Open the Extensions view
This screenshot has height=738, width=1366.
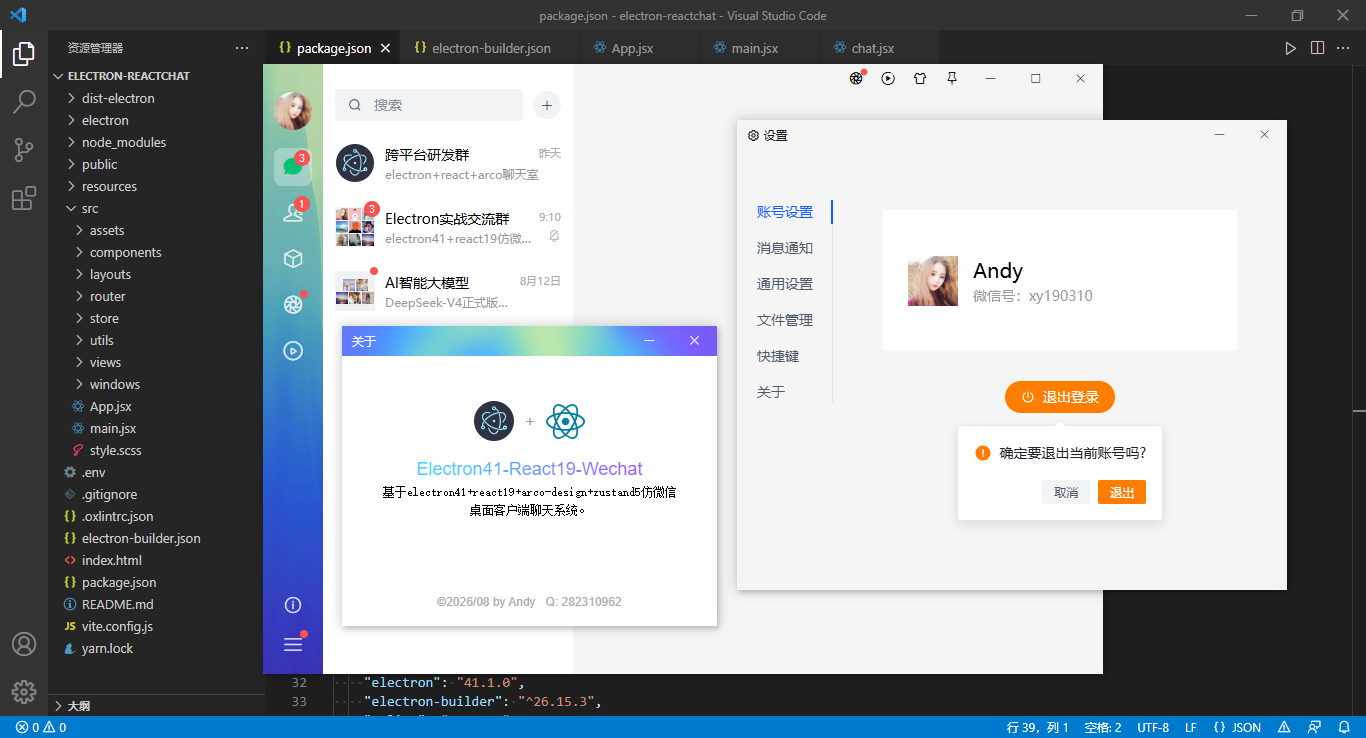point(24,198)
